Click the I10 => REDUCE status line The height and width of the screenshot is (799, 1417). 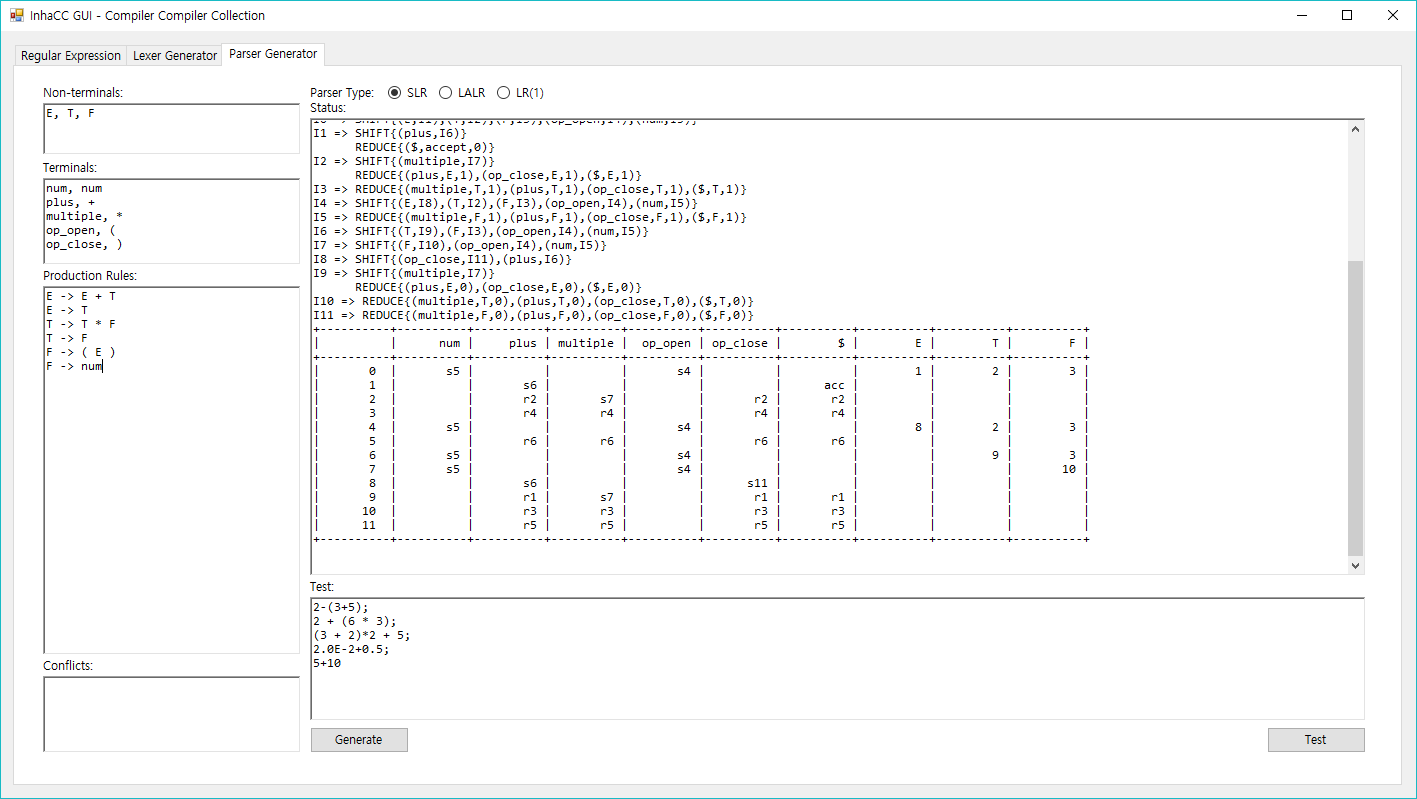pyautogui.click(x=533, y=302)
